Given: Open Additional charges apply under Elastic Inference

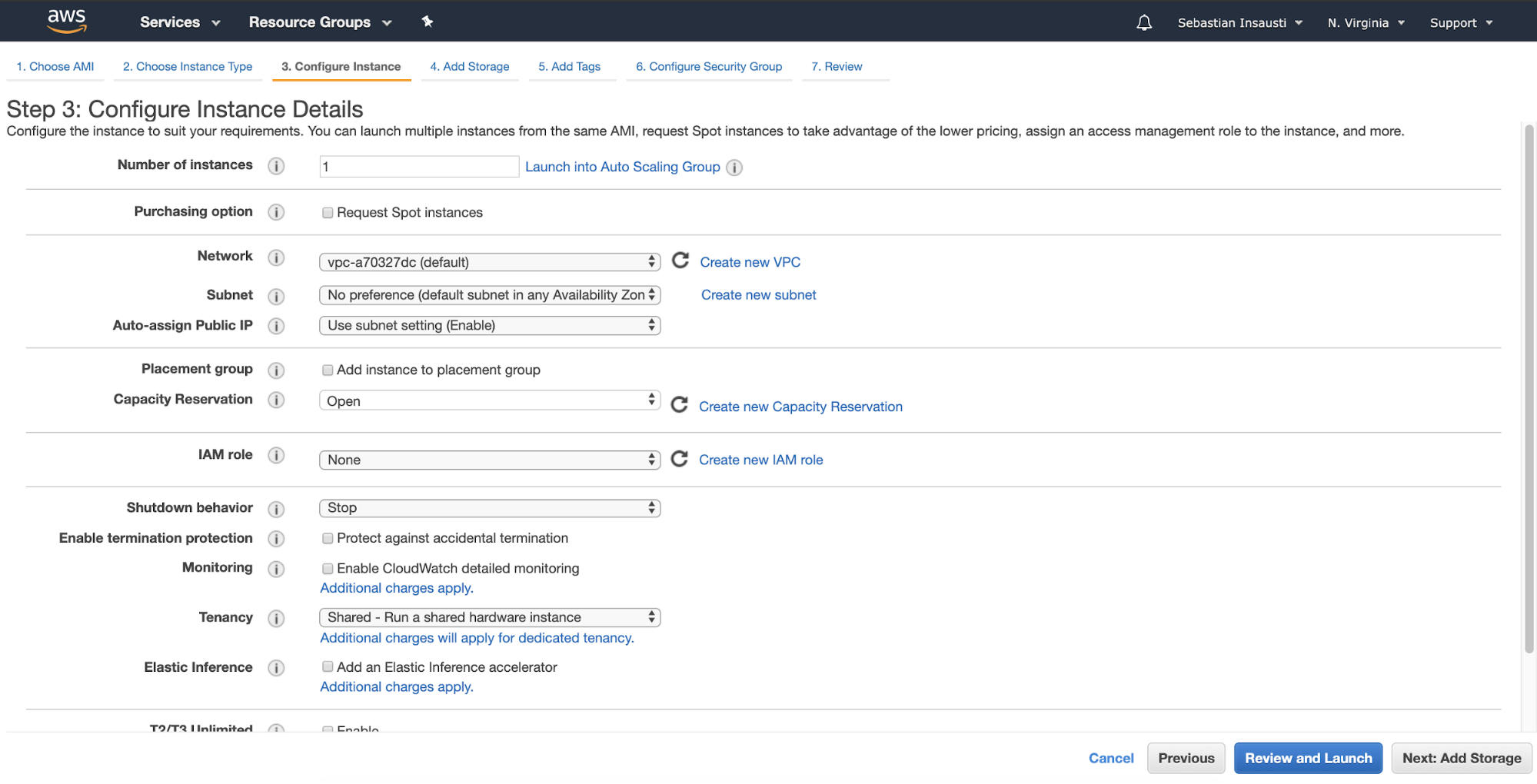Looking at the screenshot, I should (397, 687).
